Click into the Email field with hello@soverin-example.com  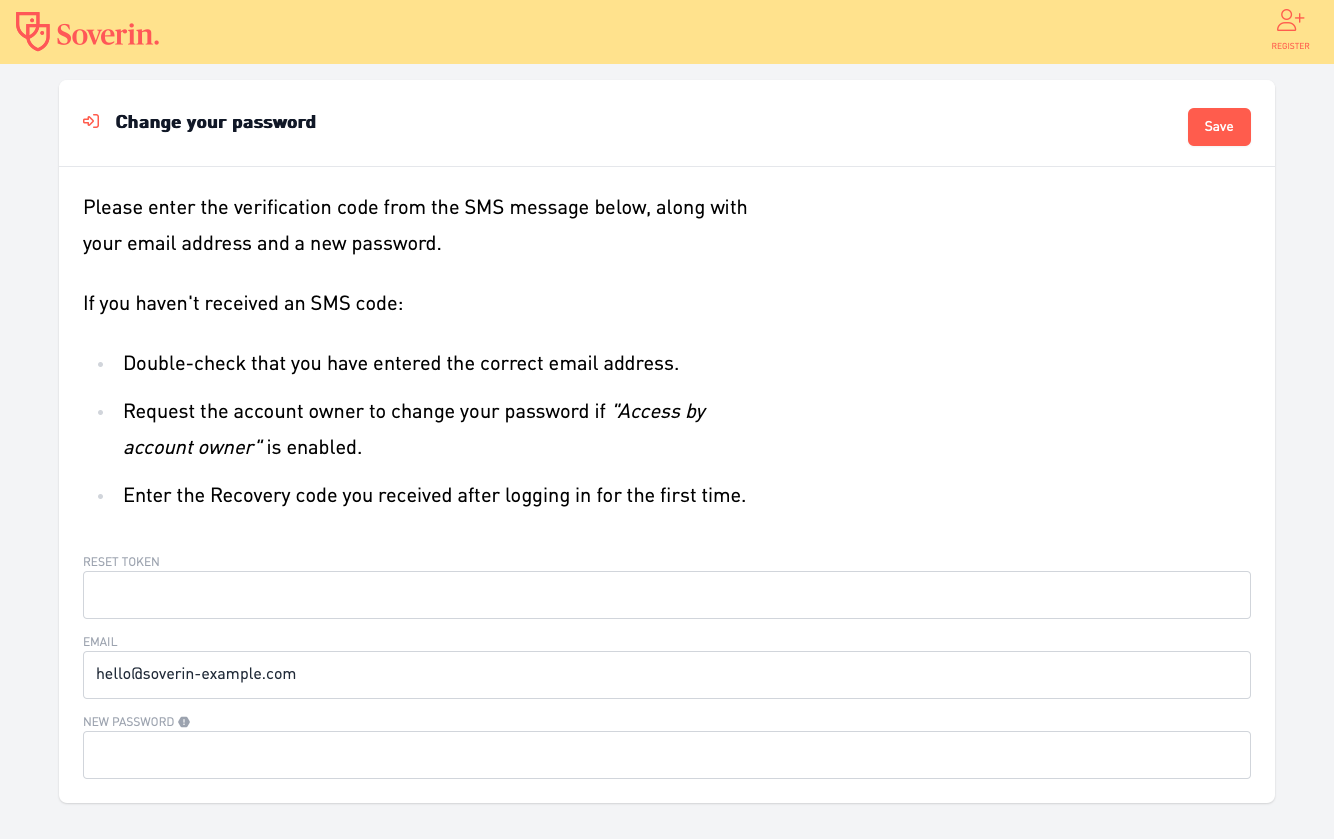pos(667,675)
